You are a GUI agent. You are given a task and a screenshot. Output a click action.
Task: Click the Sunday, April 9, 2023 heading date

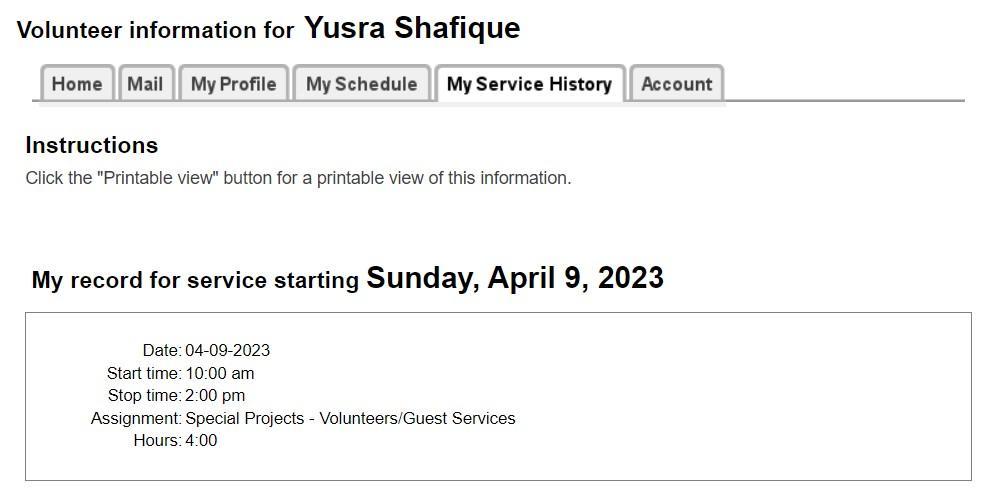tap(515, 278)
